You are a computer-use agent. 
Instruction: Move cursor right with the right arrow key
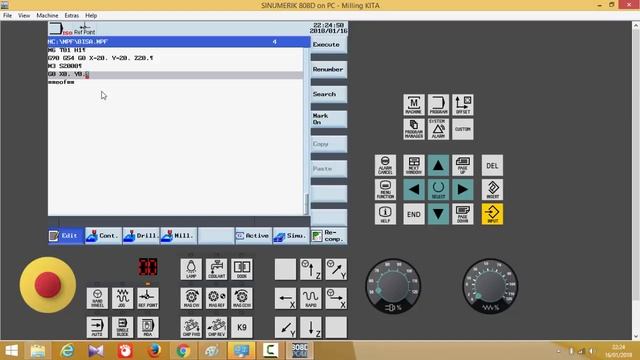462,189
